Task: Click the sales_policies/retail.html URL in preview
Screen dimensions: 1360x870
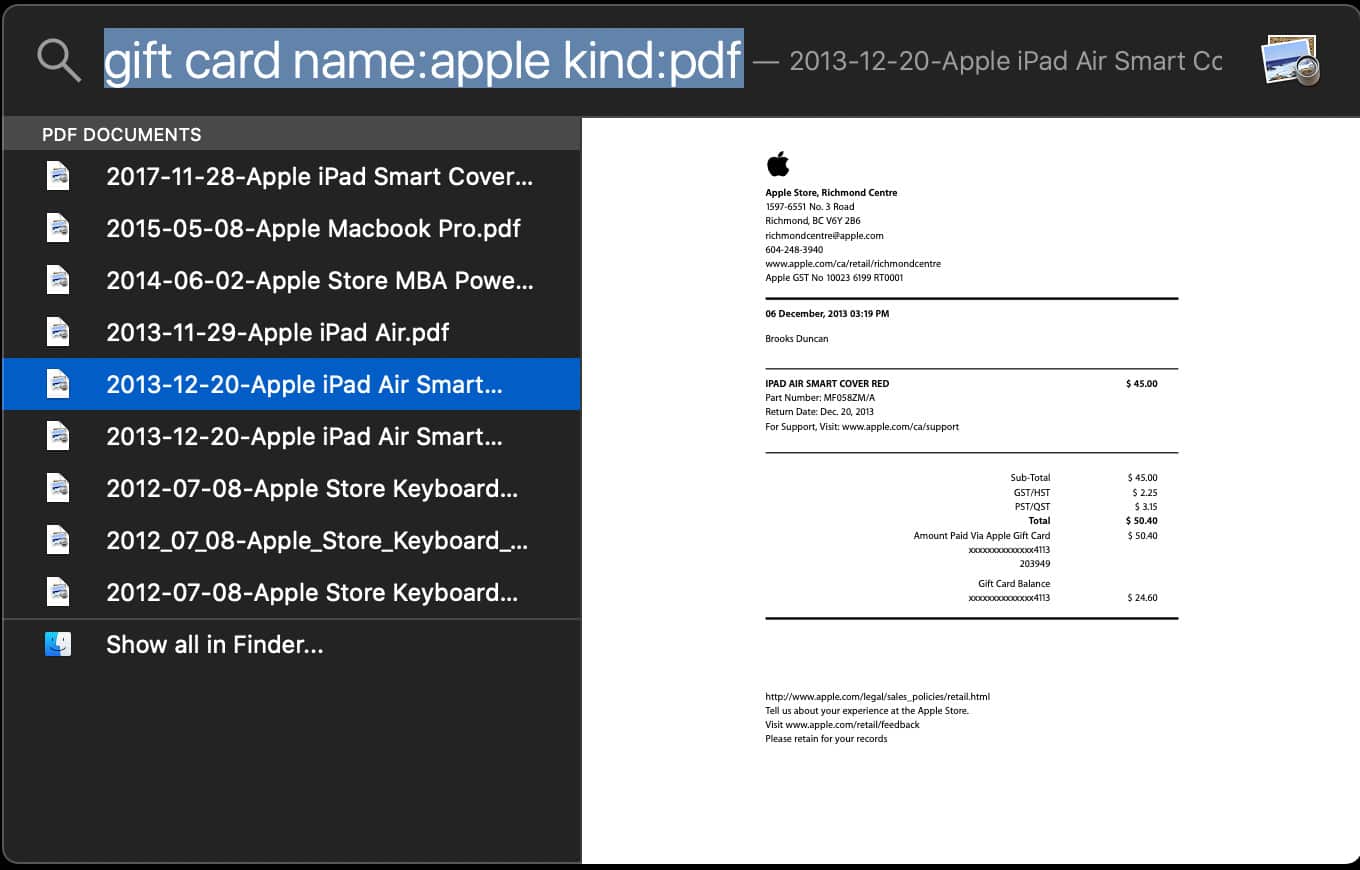Action: 877,696
